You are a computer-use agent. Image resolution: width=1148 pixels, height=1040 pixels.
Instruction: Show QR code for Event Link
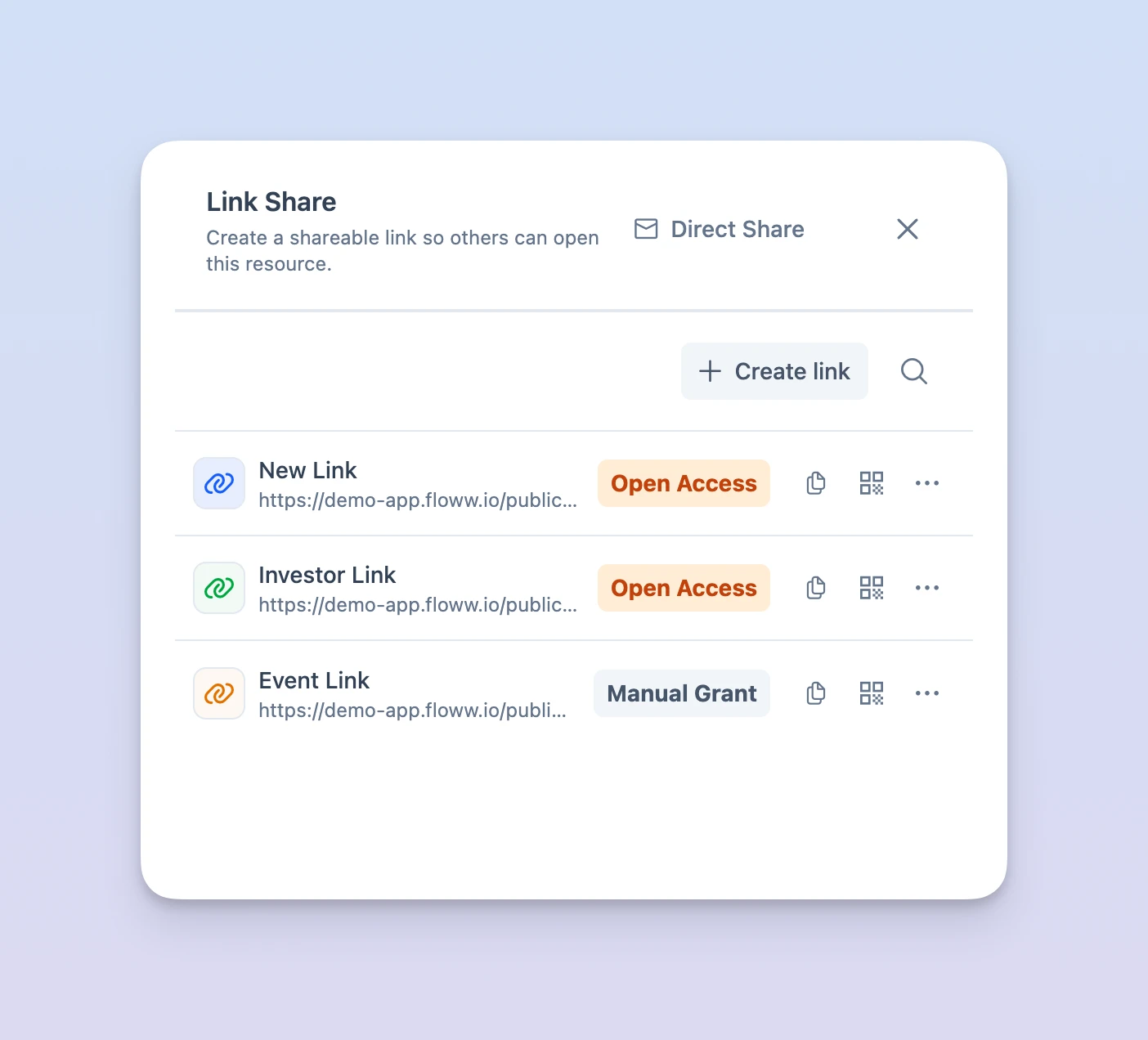(x=872, y=693)
